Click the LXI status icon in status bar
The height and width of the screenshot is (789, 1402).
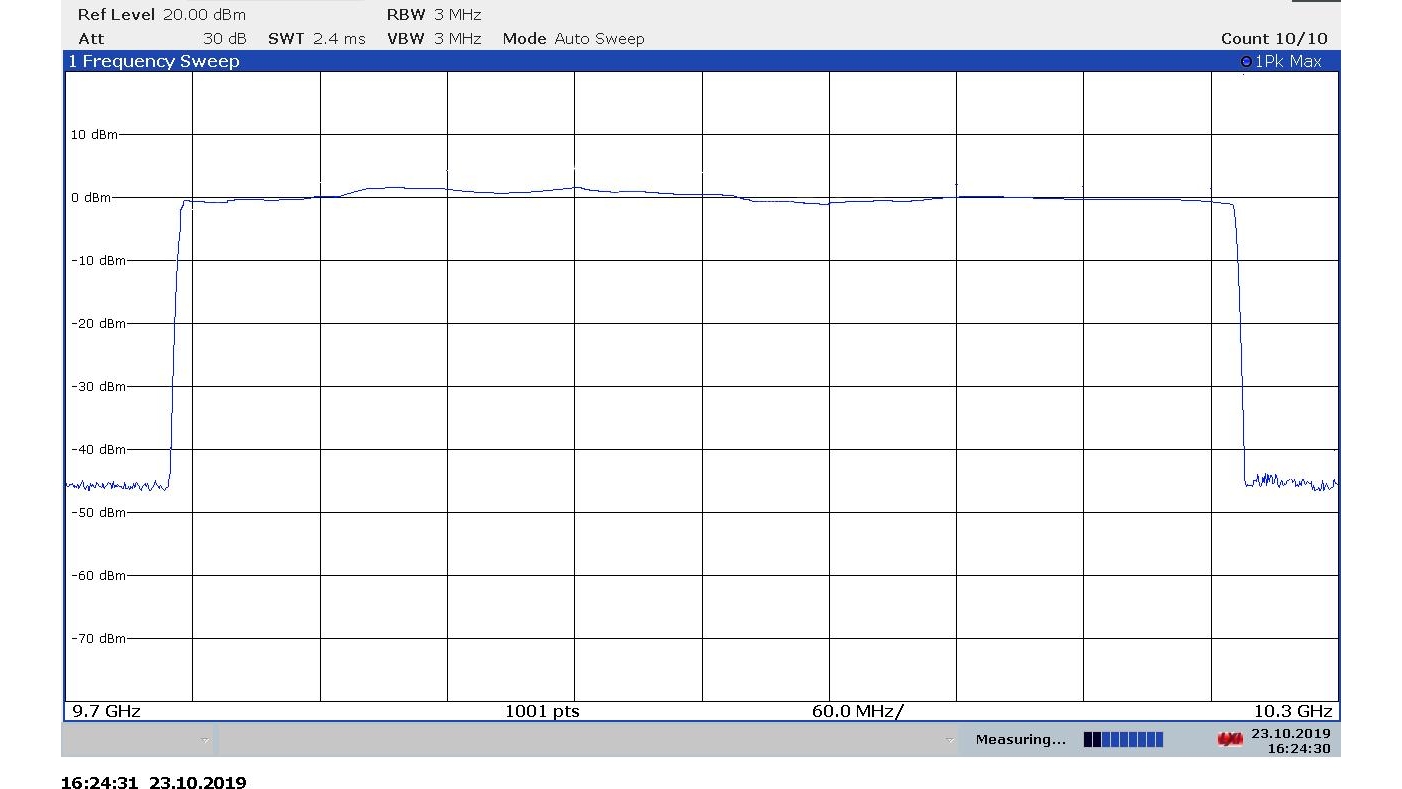coord(1229,740)
